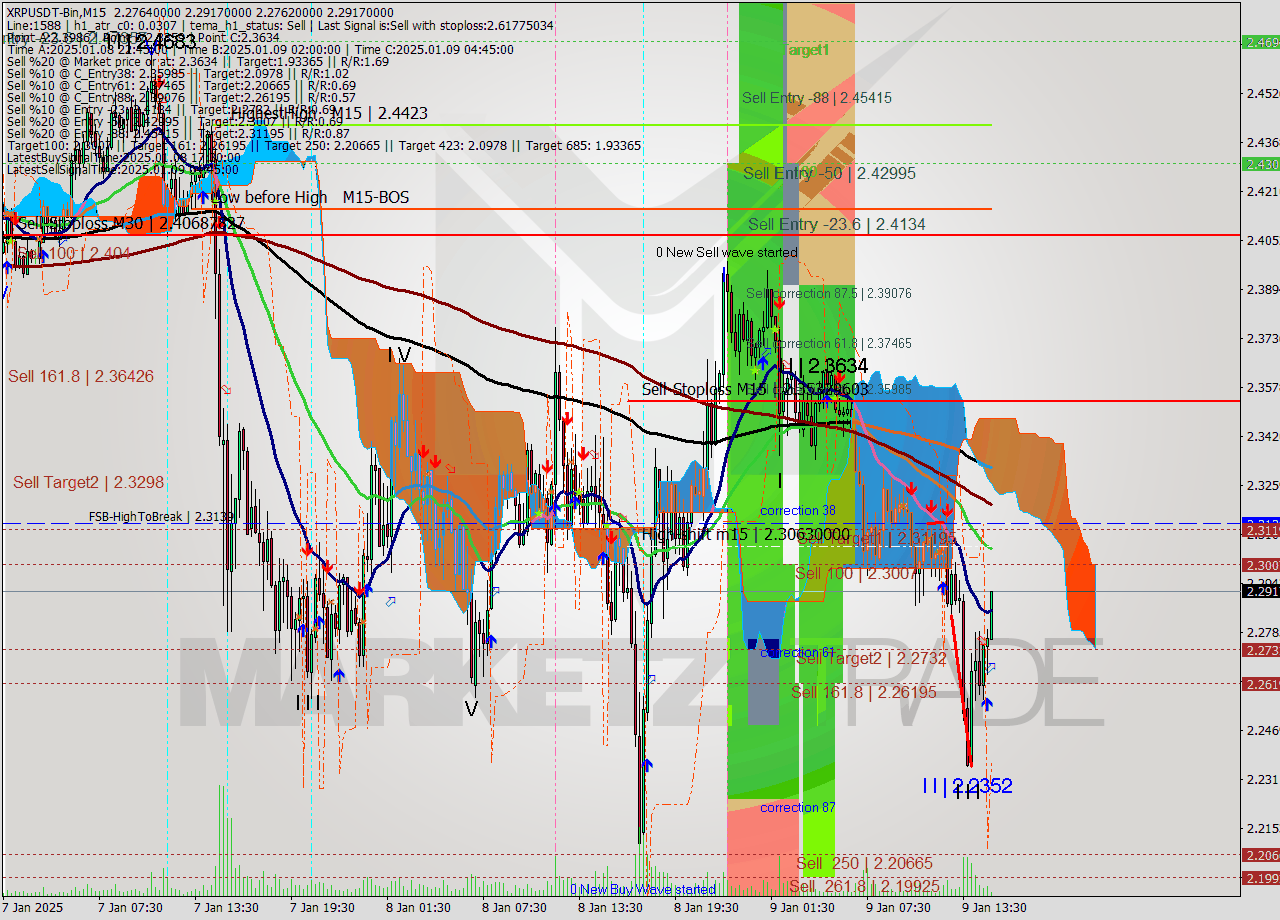The image size is (1280, 920).
Task: Click the '7 Jan 2025' time axis label
Action: pyautogui.click(x=34, y=908)
